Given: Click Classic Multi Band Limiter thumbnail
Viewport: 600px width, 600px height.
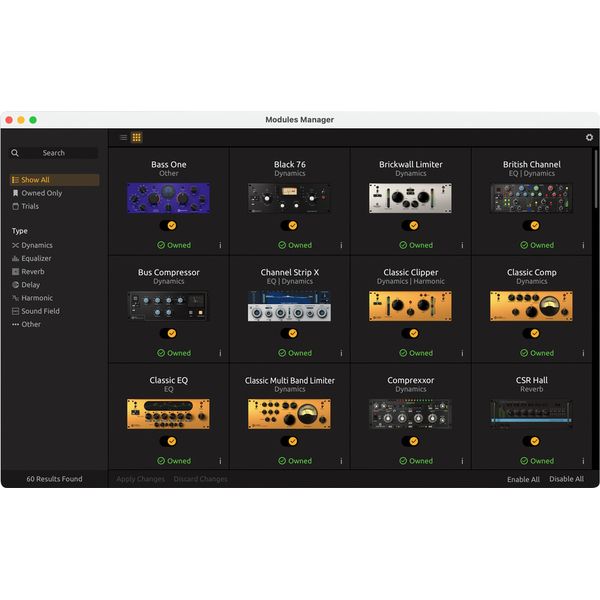Looking at the screenshot, I should pyautogui.click(x=289, y=414).
